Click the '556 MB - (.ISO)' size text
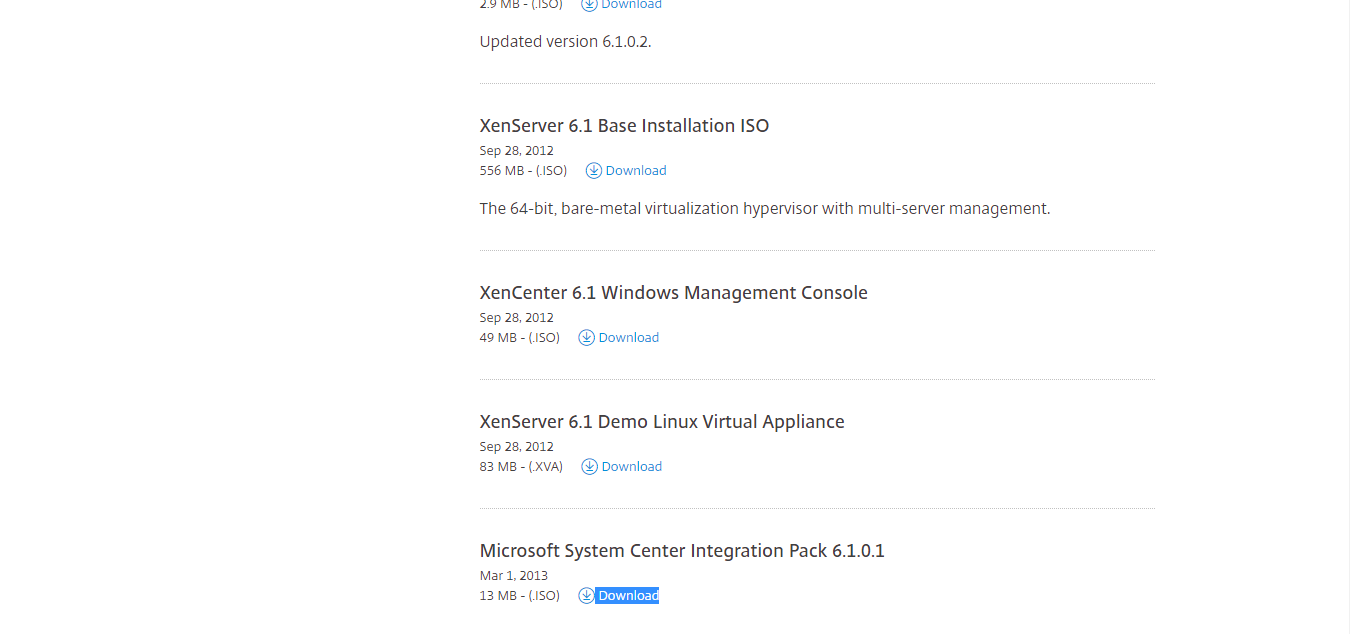Screen dimensions: 1350x634 (x=523, y=170)
